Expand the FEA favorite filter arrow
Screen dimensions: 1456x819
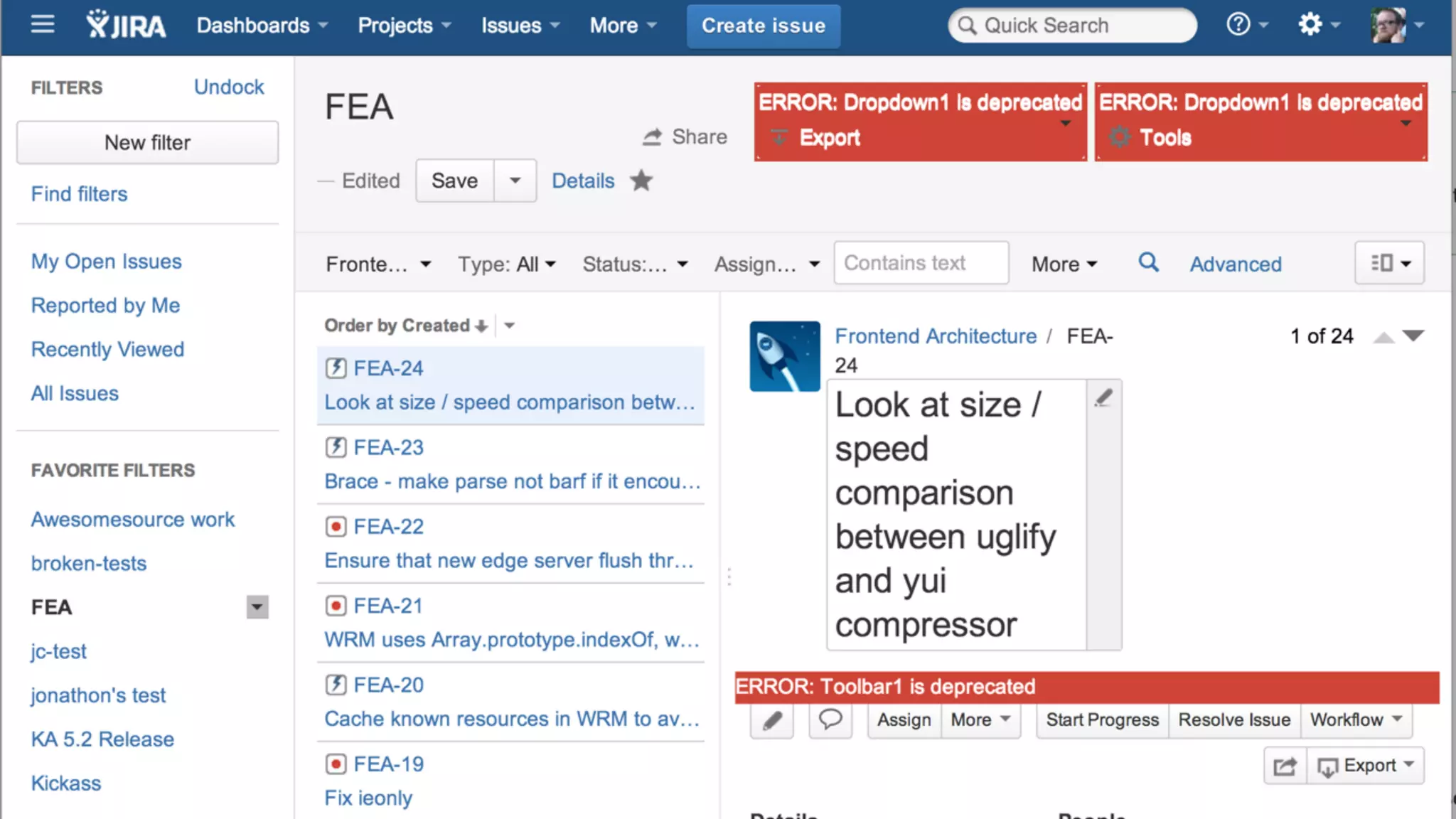257,607
